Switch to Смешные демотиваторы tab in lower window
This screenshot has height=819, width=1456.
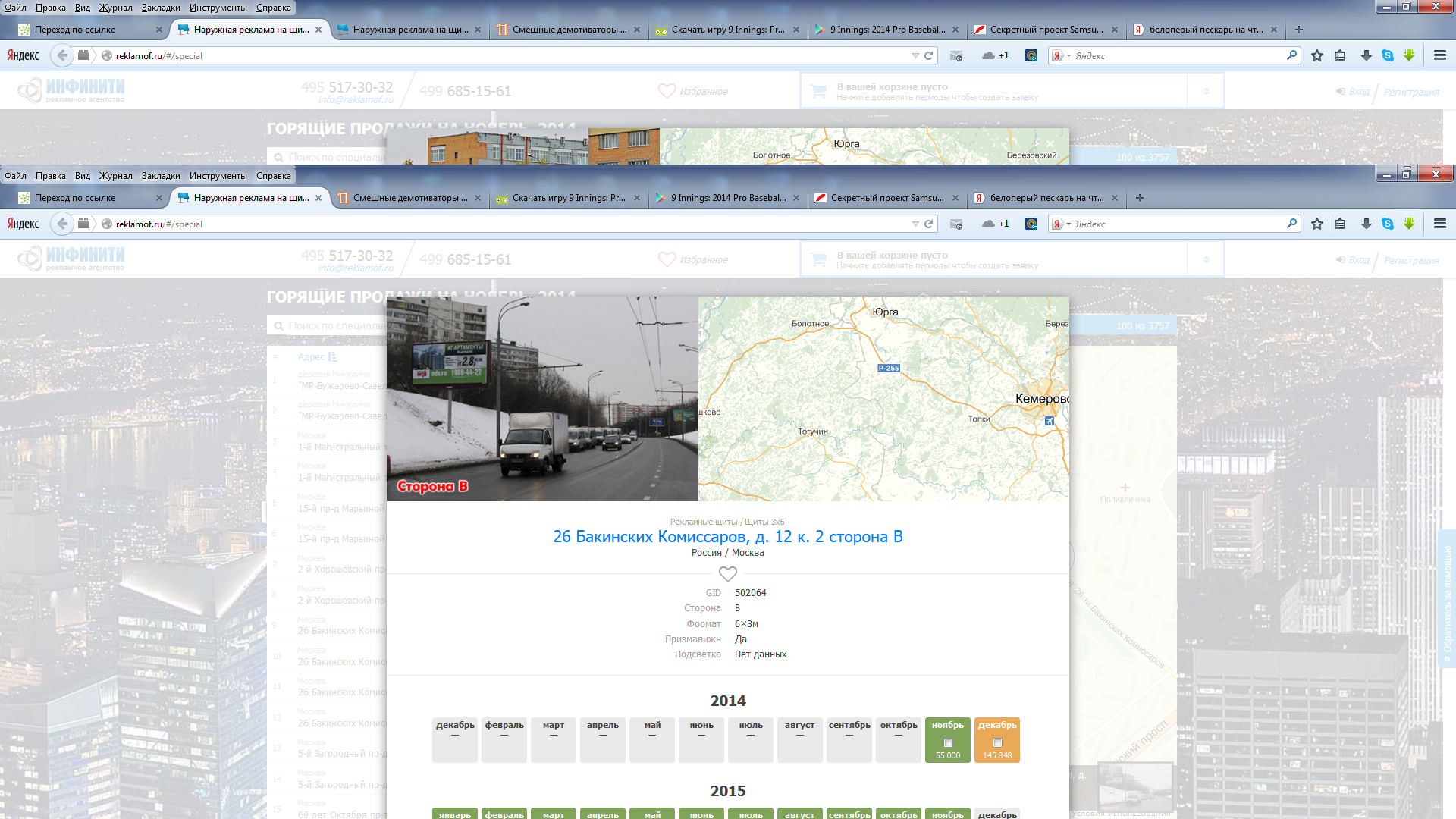point(409,198)
